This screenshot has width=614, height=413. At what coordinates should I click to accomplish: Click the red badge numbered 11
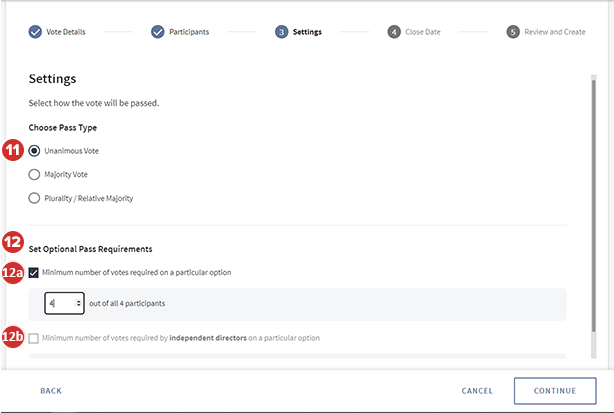(x=13, y=151)
